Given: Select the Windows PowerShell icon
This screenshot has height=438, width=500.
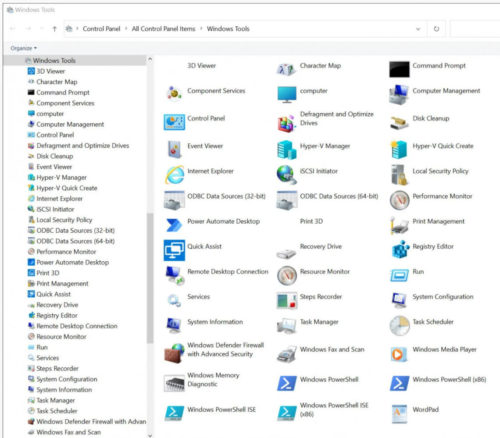Looking at the screenshot, I should (x=287, y=383).
